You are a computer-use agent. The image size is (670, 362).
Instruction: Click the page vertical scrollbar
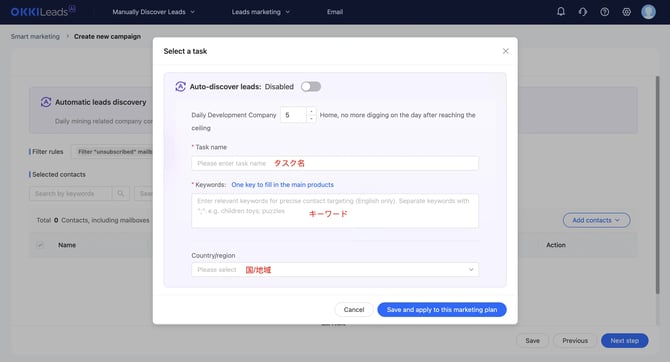(657, 185)
